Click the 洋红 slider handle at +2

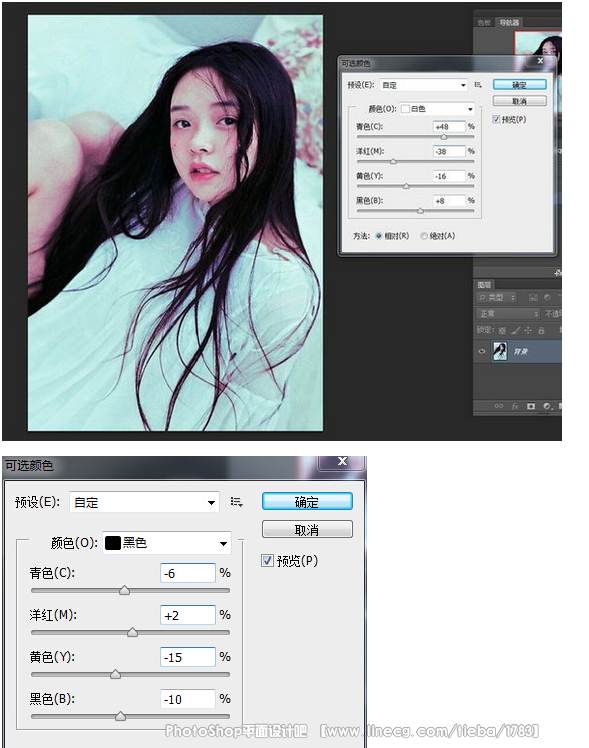pyautogui.click(x=133, y=633)
